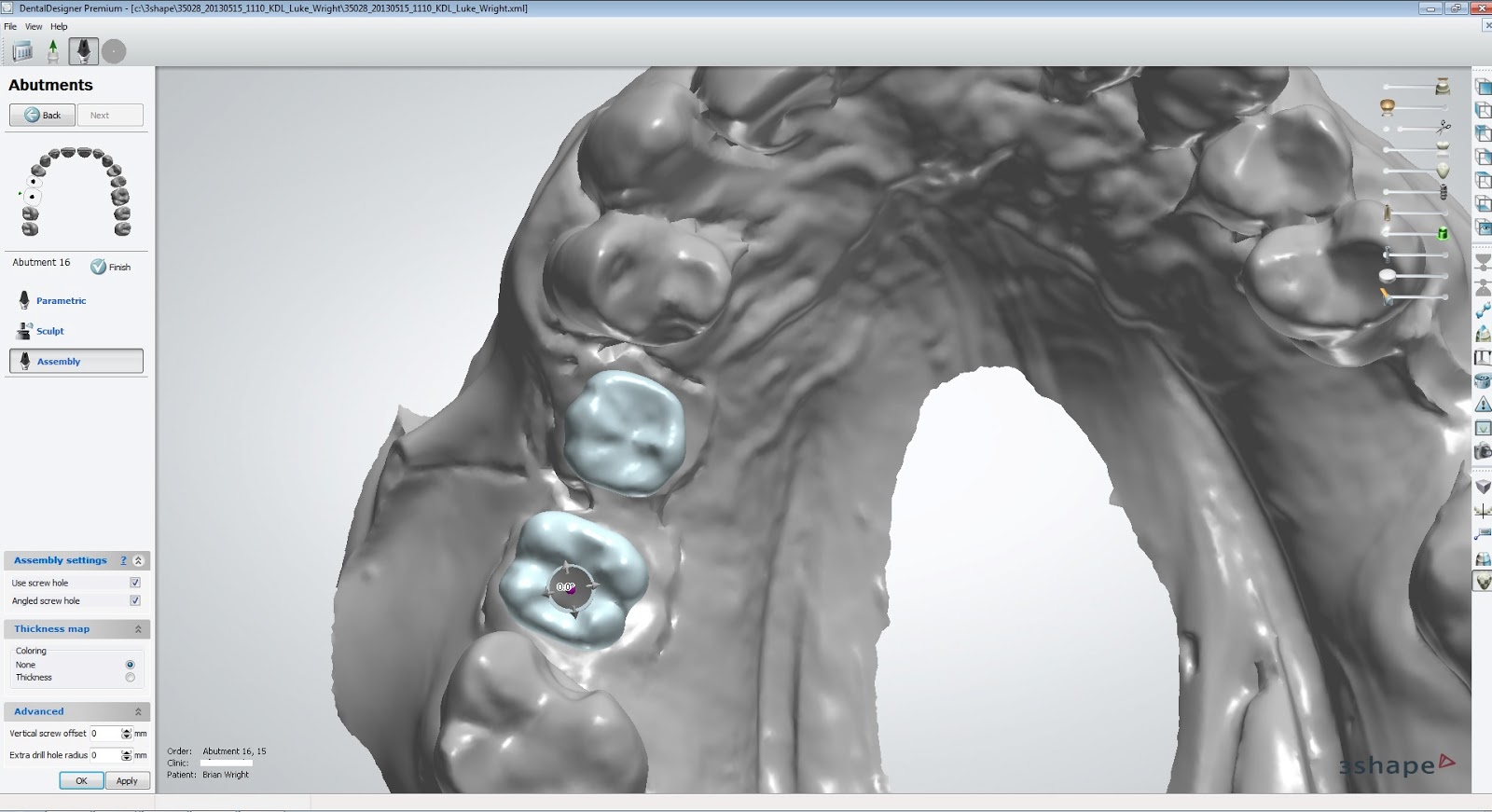The height and width of the screenshot is (812, 1492).
Task: Confirm with the OK button
Action: tap(81, 781)
